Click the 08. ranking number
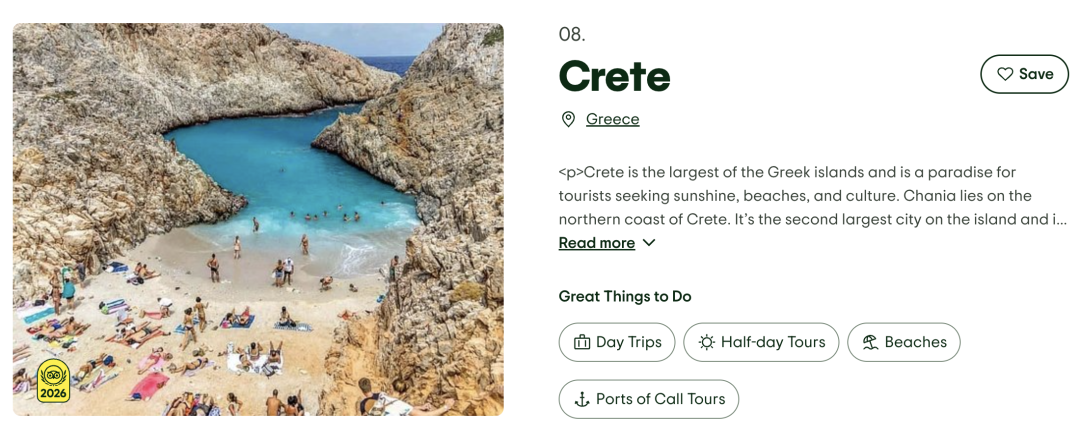This screenshot has width=1080, height=437. click(571, 35)
